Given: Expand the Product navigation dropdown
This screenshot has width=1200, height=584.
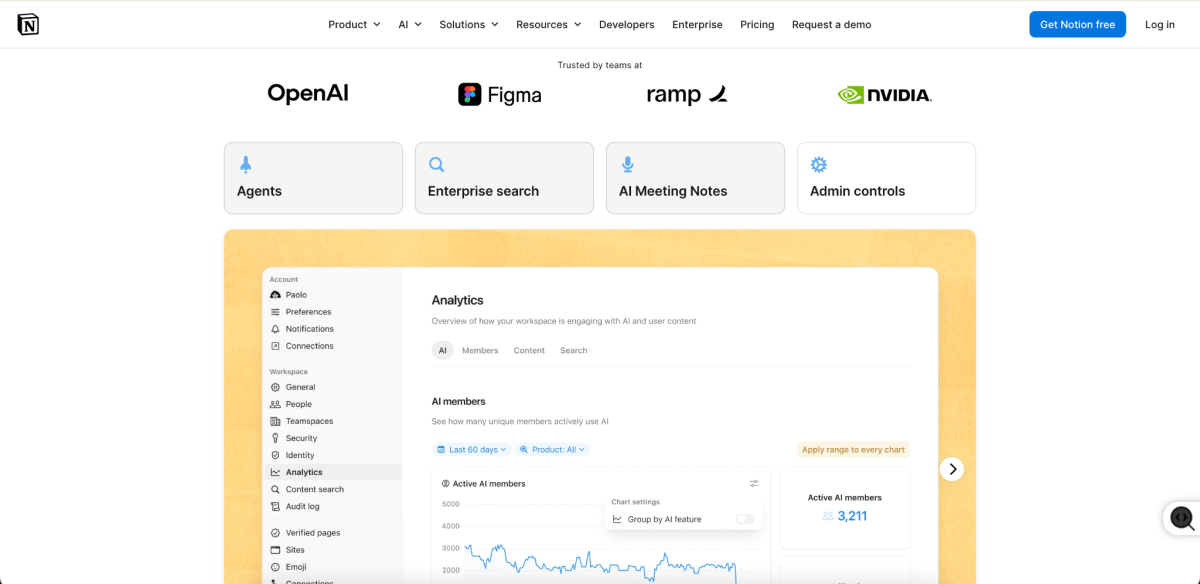Looking at the screenshot, I should 354,24.
